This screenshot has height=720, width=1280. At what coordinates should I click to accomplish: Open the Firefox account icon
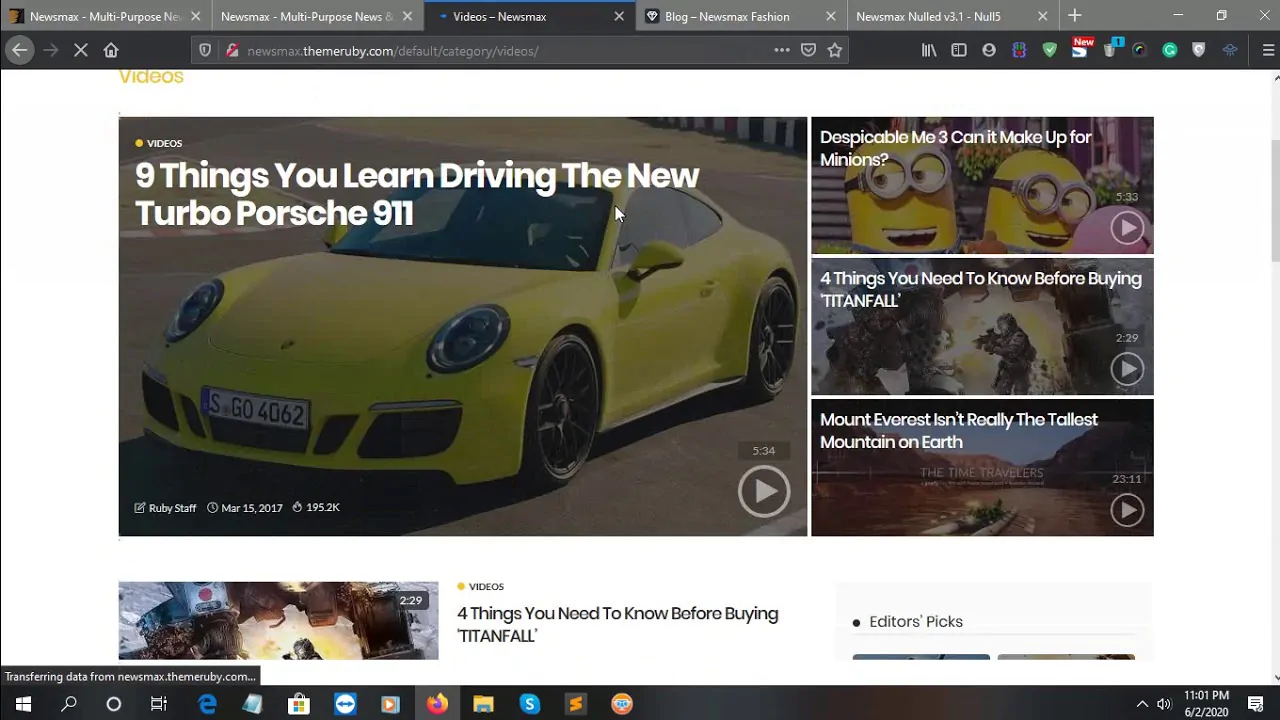(x=989, y=50)
